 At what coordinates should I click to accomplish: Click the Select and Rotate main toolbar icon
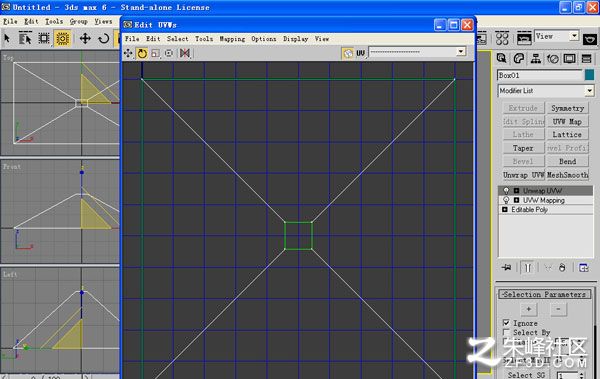103,38
